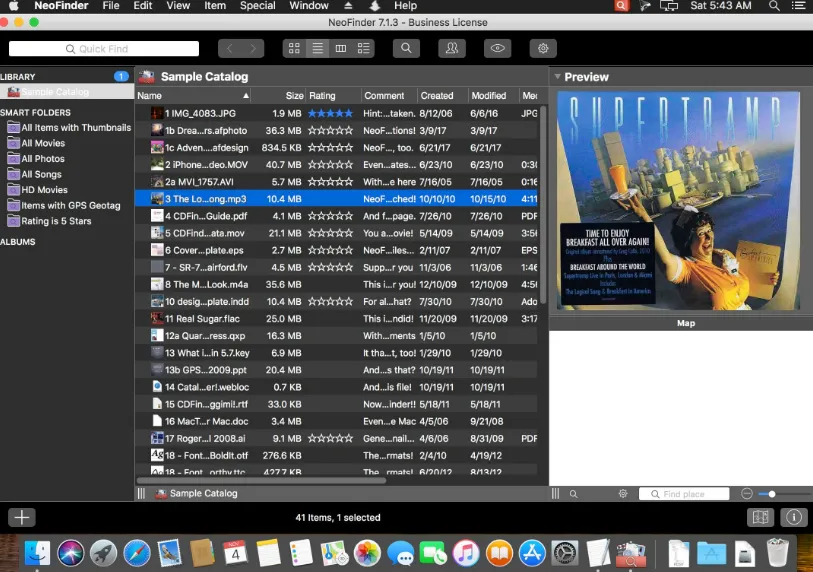Open the gear action menu in toolbar
Screen dimensions: 813x572
click(x=543, y=48)
